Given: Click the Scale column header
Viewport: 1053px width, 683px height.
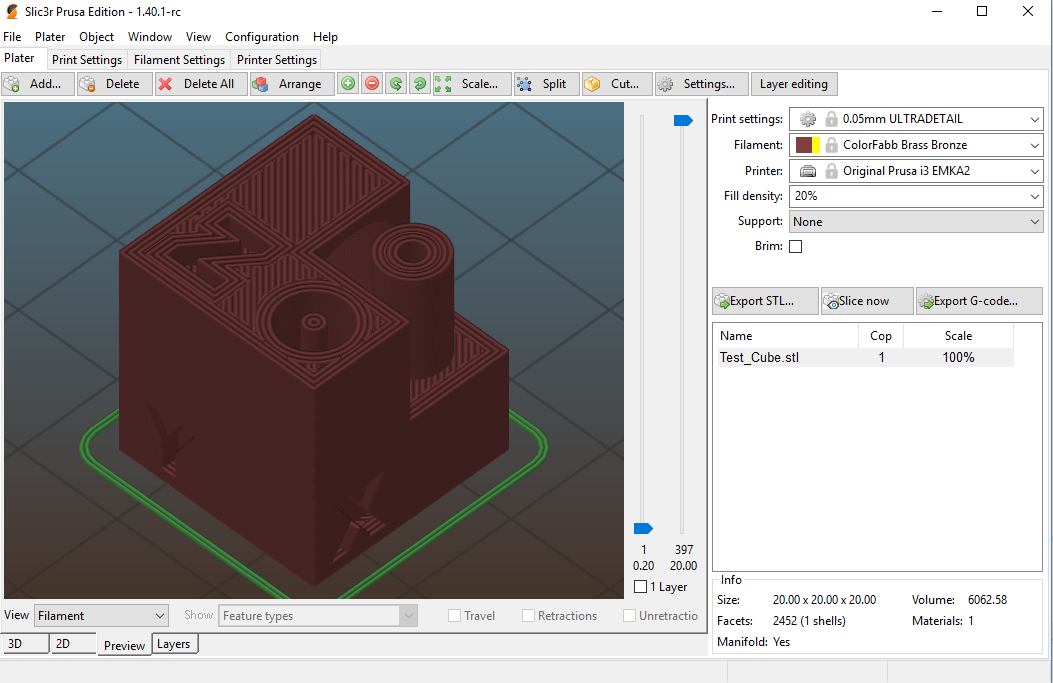Looking at the screenshot, I should pos(958,336).
